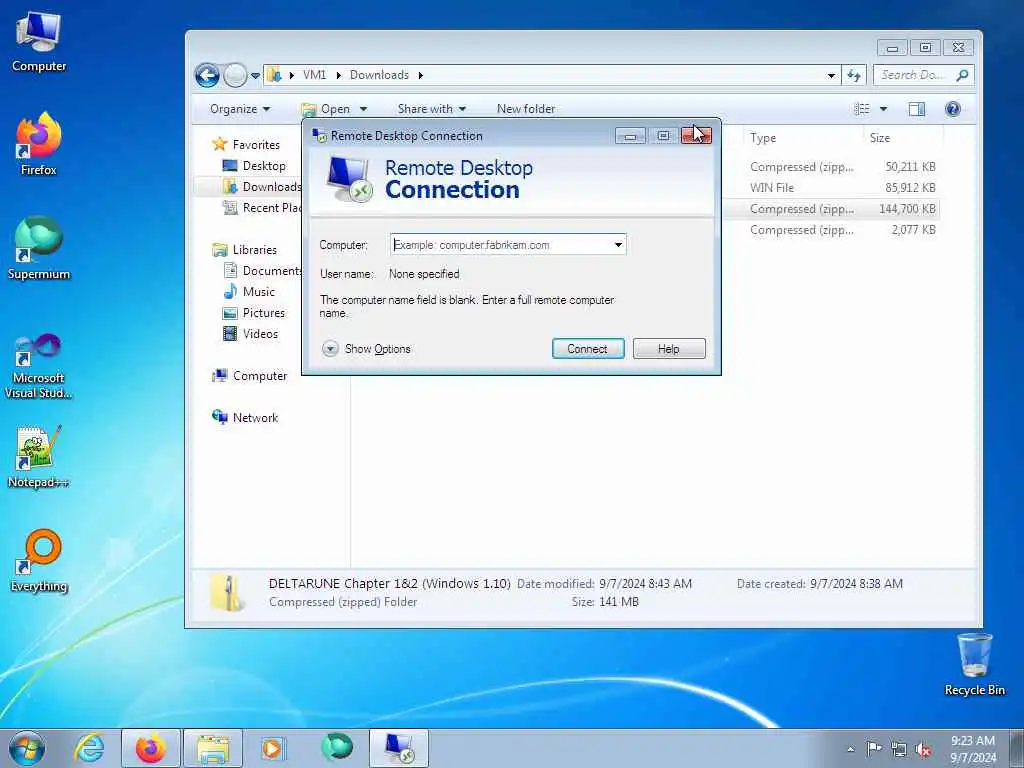The height and width of the screenshot is (768, 1024).
Task: Click the muted volume tray icon
Action: pos(923,750)
